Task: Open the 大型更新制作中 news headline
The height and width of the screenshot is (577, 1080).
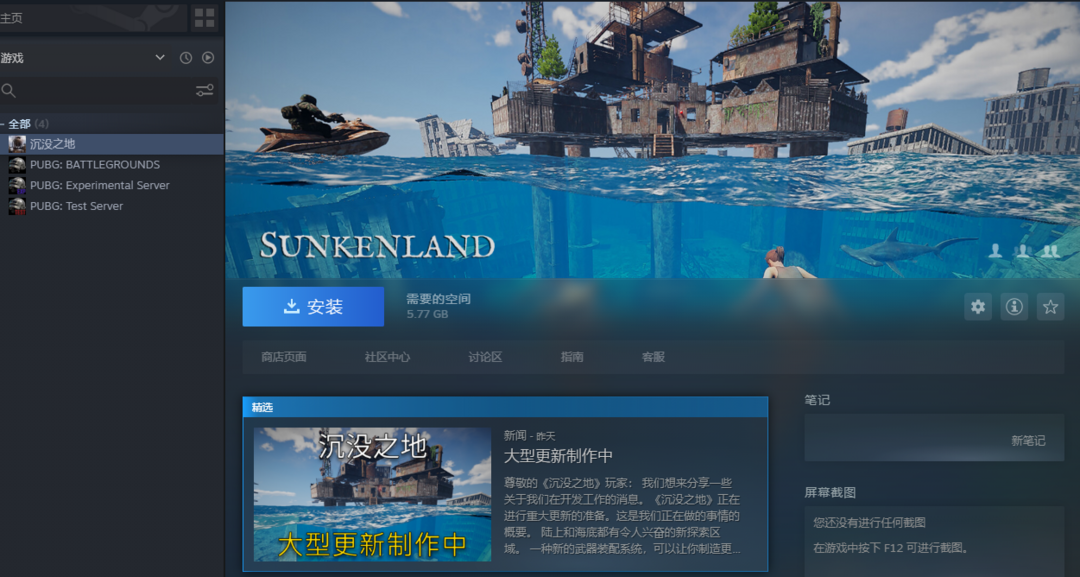Action: coord(558,456)
